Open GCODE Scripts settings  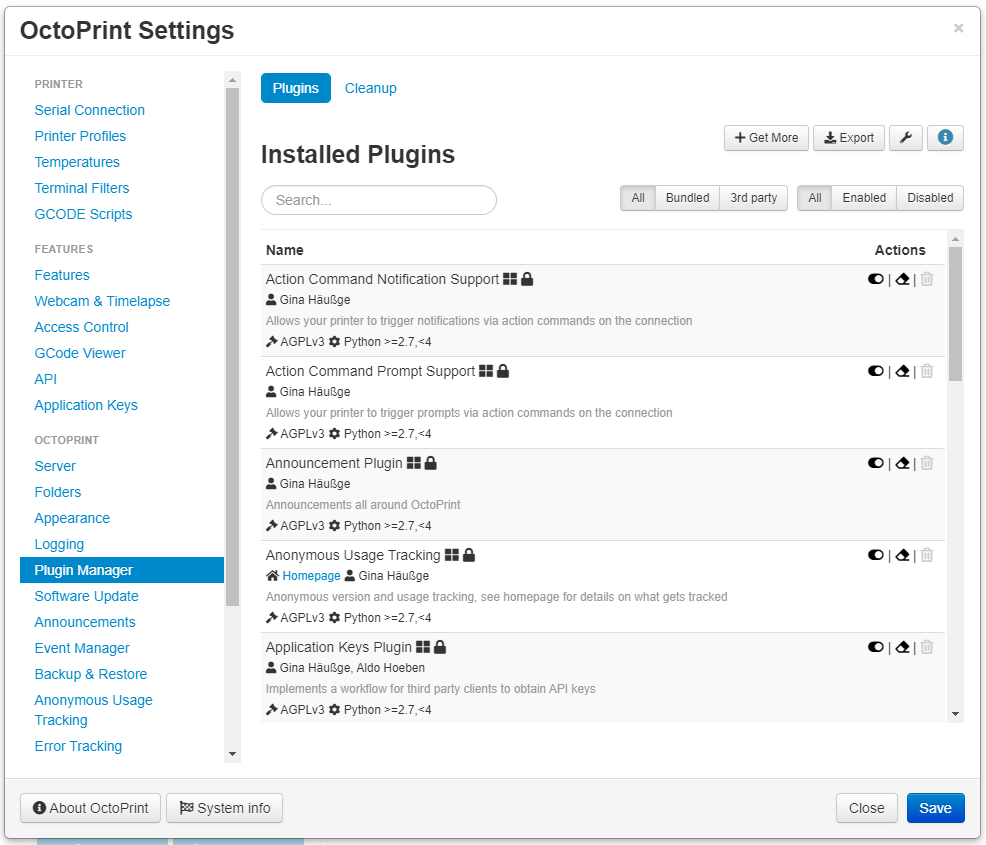point(83,214)
